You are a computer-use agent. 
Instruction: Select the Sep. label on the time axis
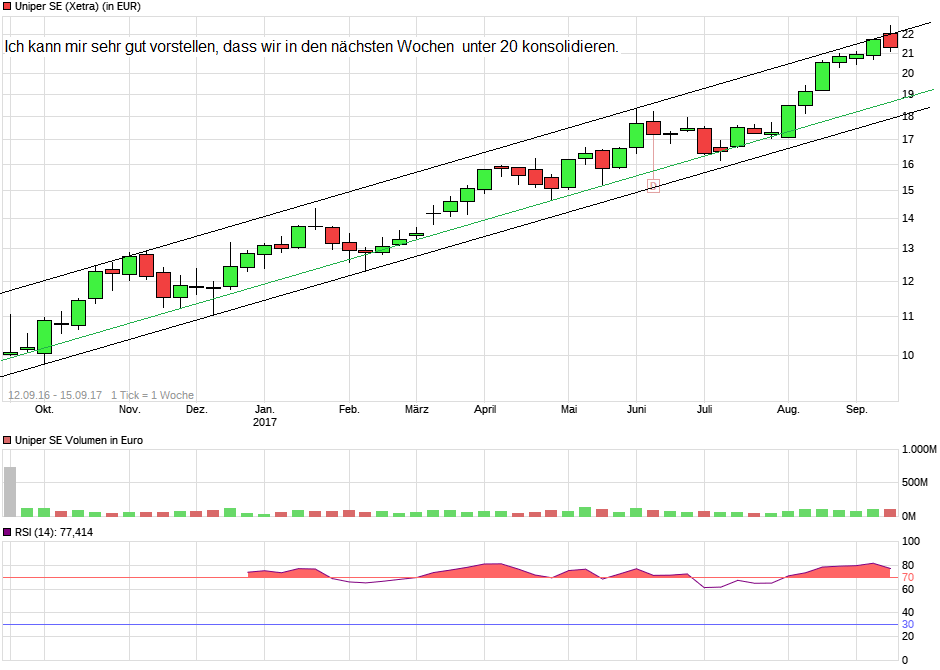pyautogui.click(x=857, y=409)
